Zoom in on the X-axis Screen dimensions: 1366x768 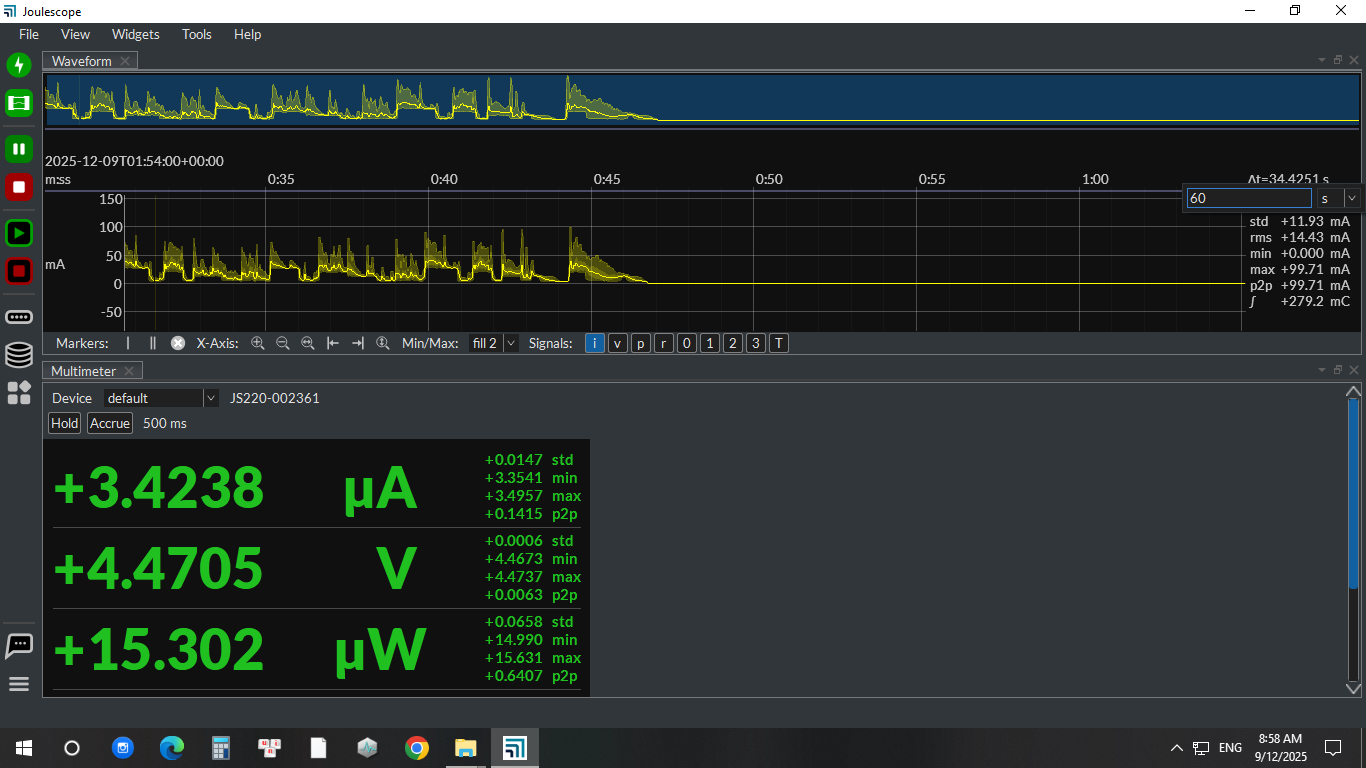(258, 343)
